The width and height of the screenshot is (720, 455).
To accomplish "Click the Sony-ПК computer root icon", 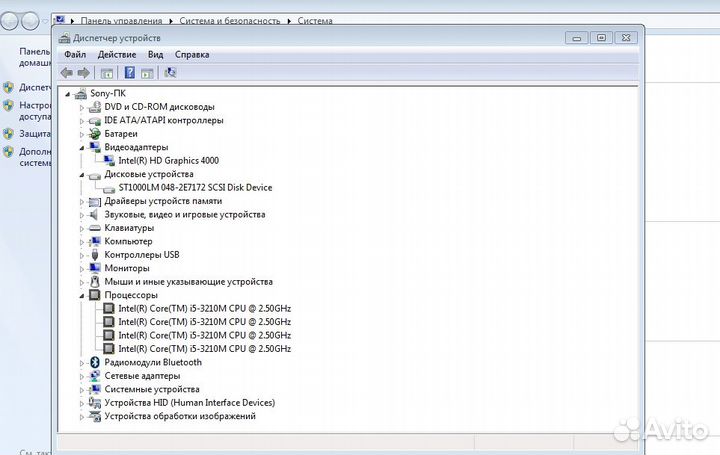I will point(81,93).
